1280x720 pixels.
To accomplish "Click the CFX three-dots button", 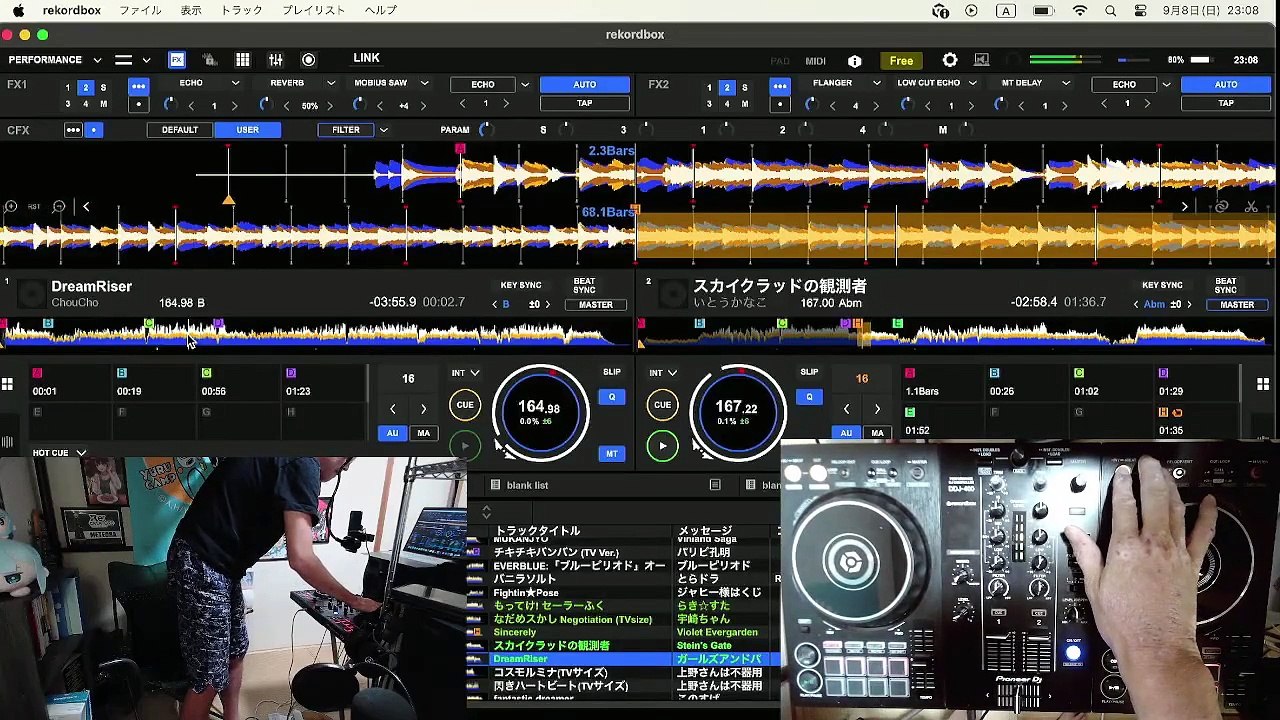I will [x=73, y=130].
